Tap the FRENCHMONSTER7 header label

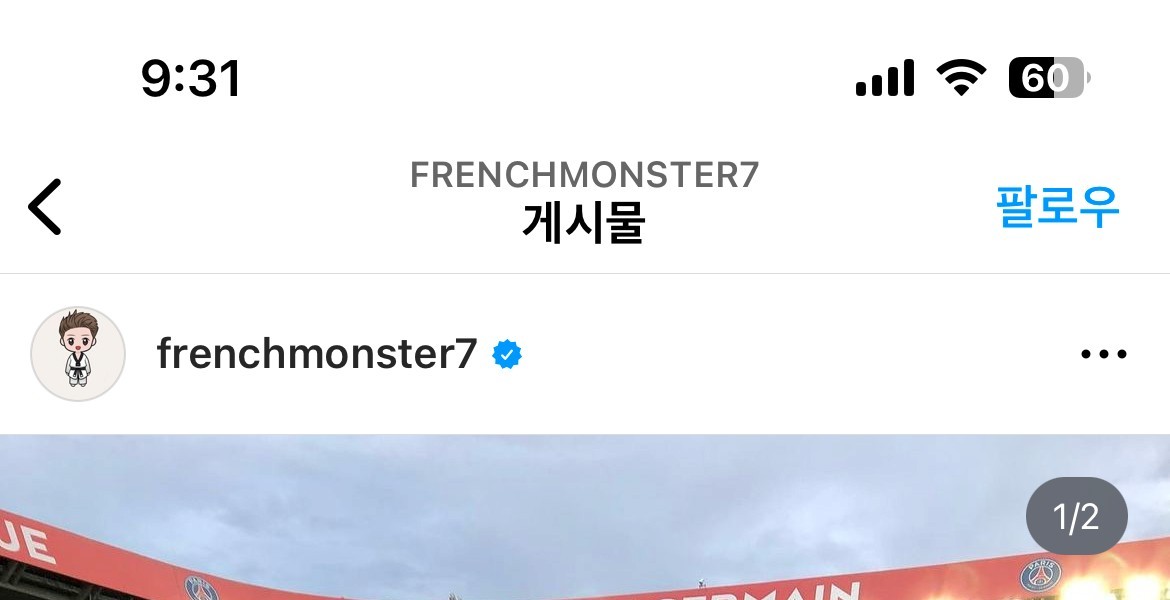point(584,175)
